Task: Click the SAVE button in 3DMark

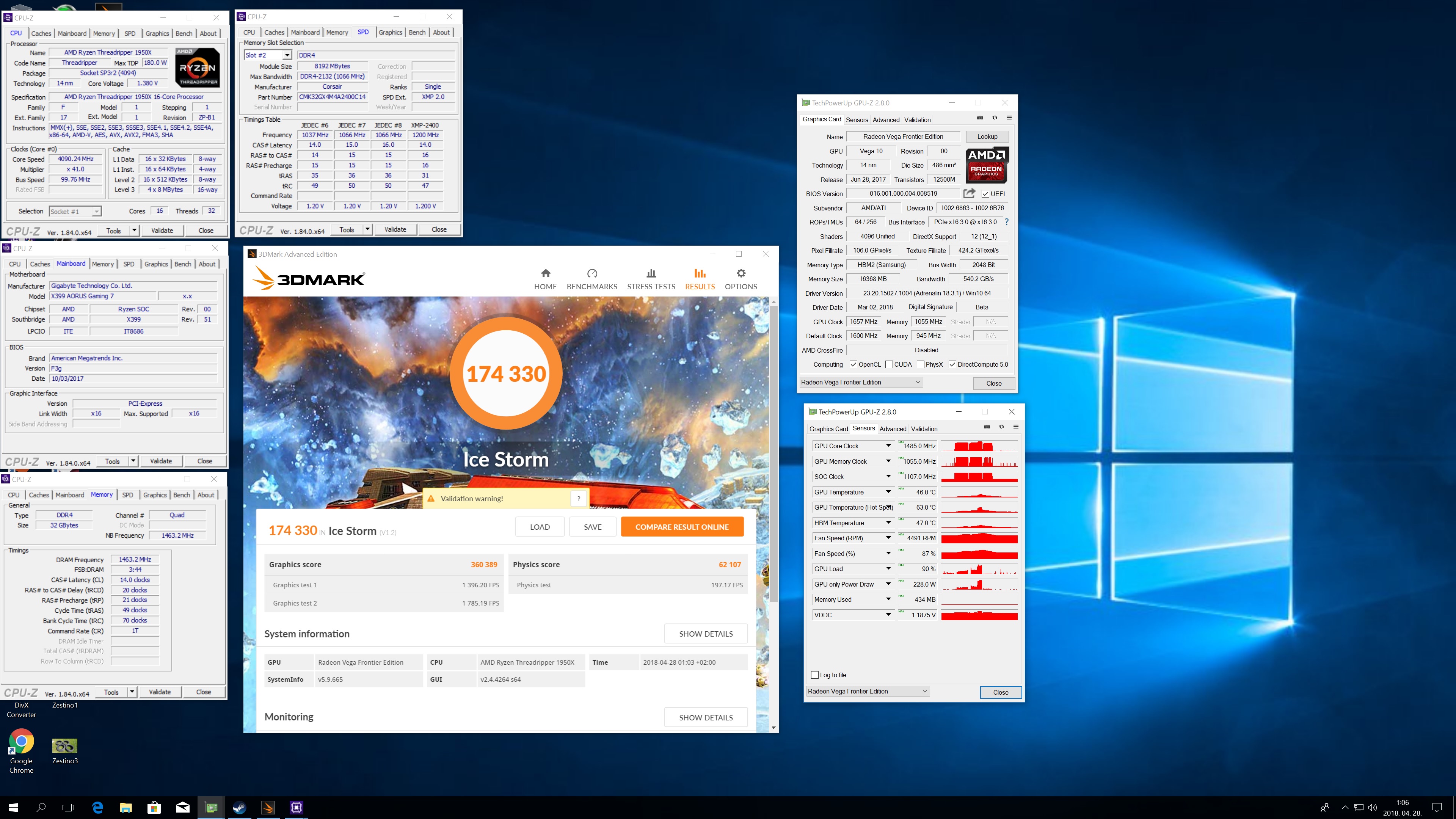Action: 592,527
